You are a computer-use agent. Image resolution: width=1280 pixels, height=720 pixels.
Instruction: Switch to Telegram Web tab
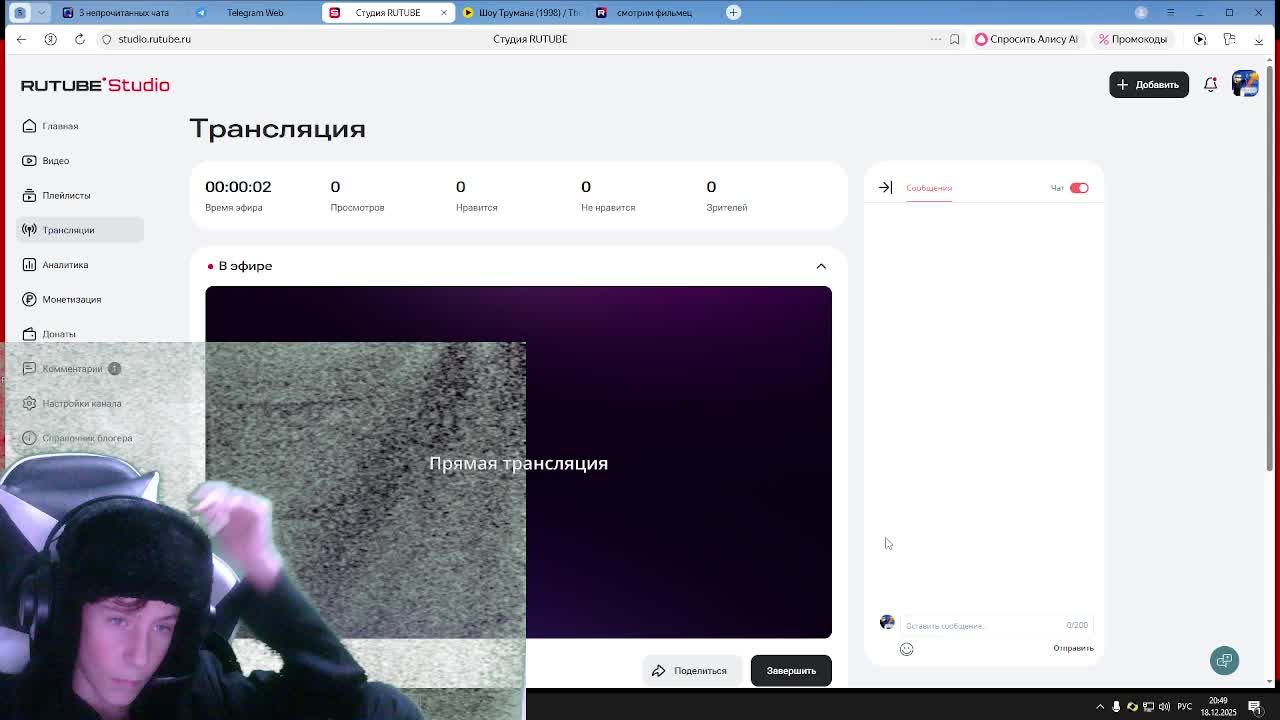(254, 12)
